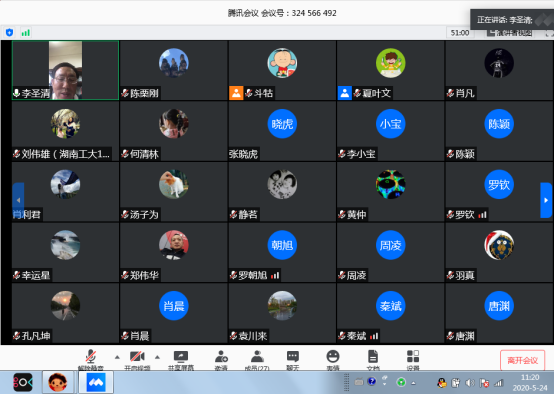
Task: Expand video options arrow
Action: [x=157, y=357]
